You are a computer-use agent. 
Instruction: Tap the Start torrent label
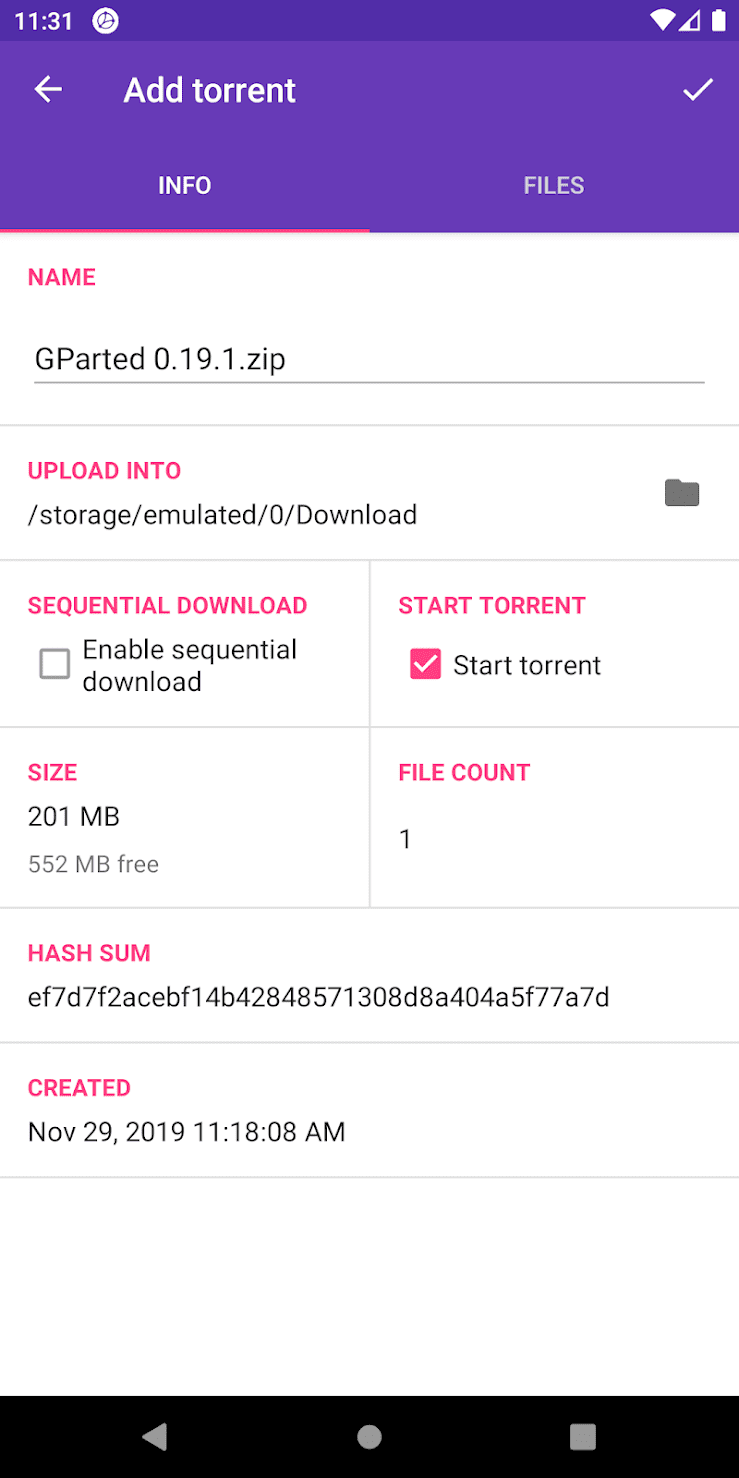click(x=527, y=666)
